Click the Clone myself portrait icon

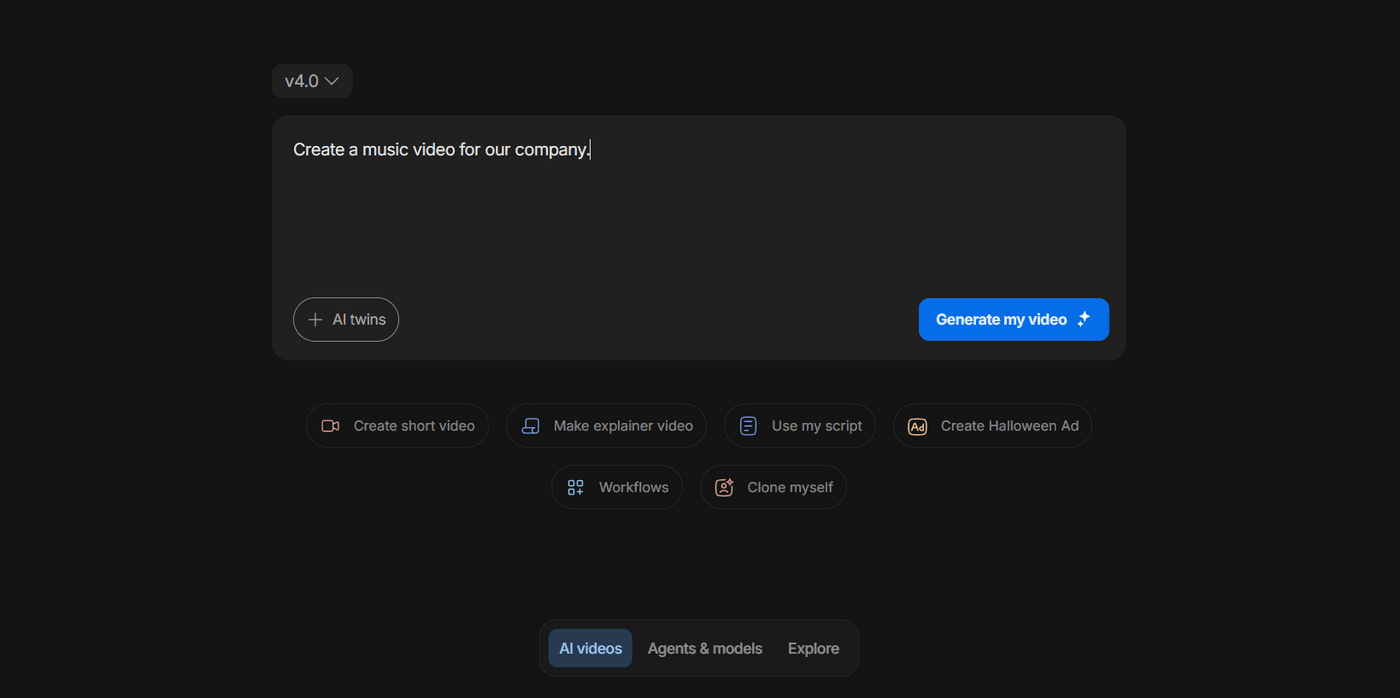[724, 488]
